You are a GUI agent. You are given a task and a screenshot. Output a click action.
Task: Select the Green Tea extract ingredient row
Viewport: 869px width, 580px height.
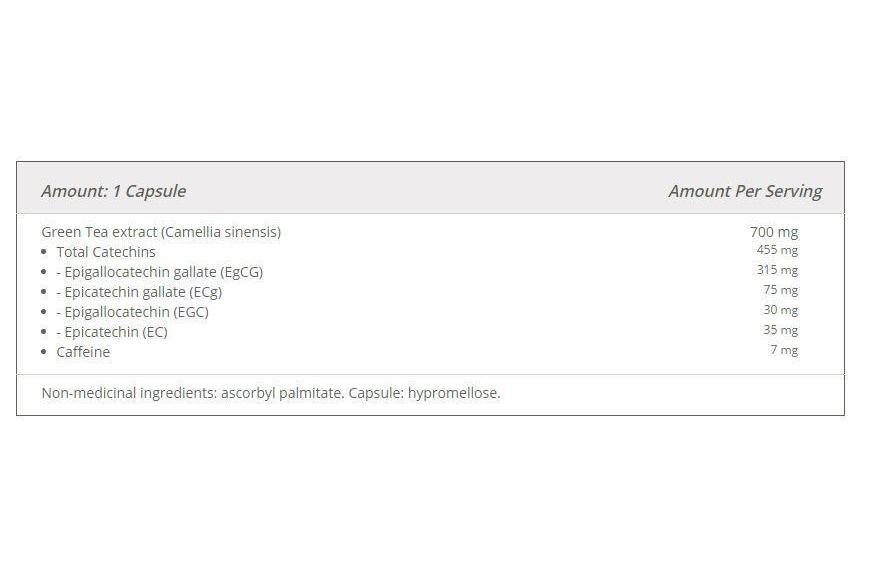coord(161,232)
